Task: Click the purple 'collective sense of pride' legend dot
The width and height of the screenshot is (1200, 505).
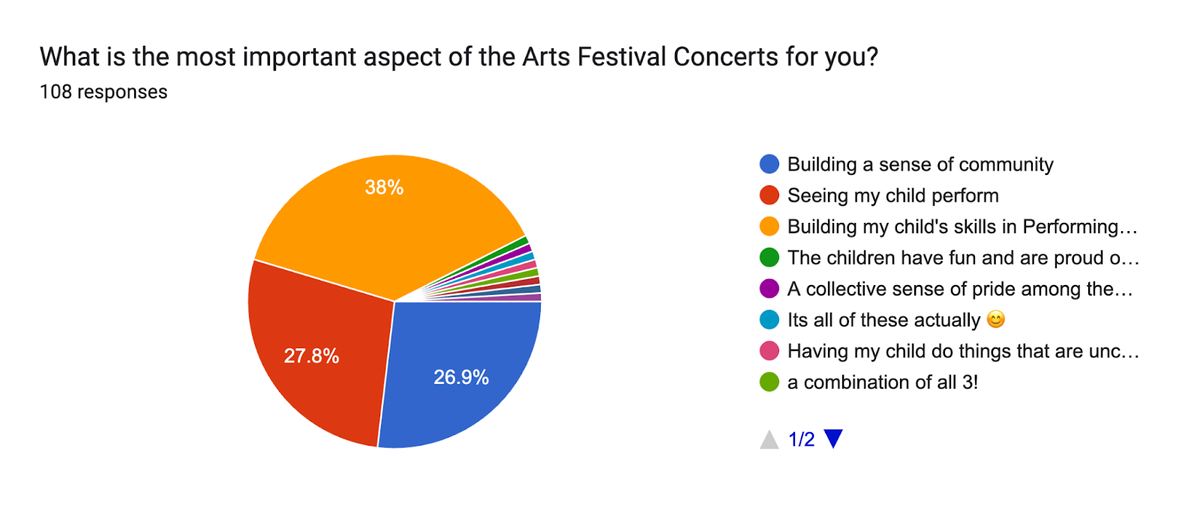Action: [x=770, y=289]
